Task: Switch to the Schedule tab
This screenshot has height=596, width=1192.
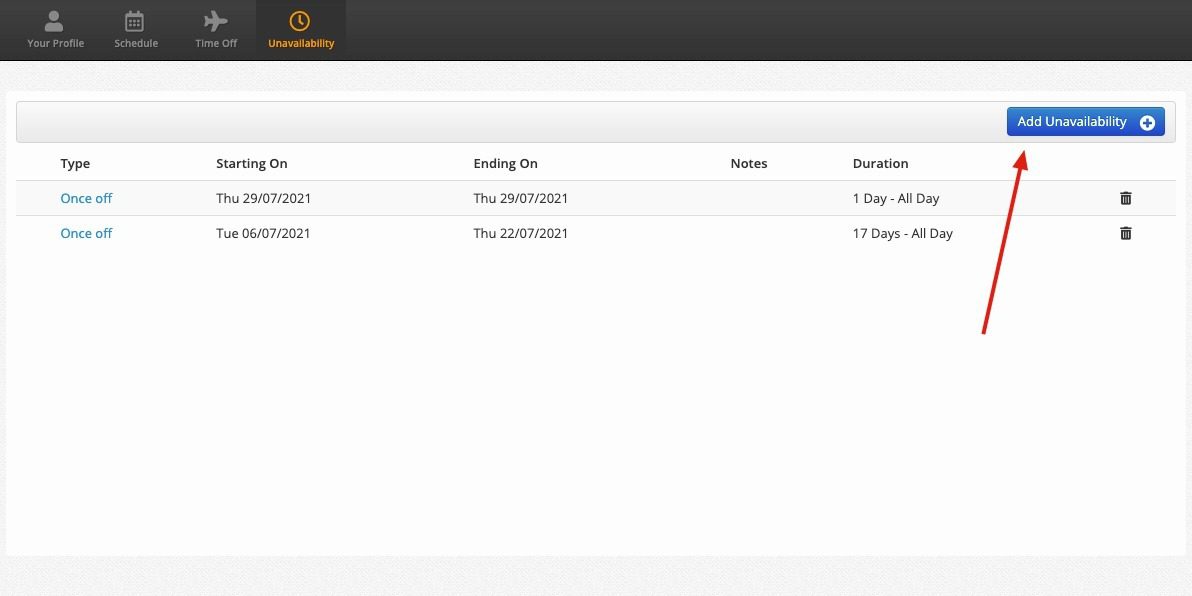Action: (x=136, y=30)
